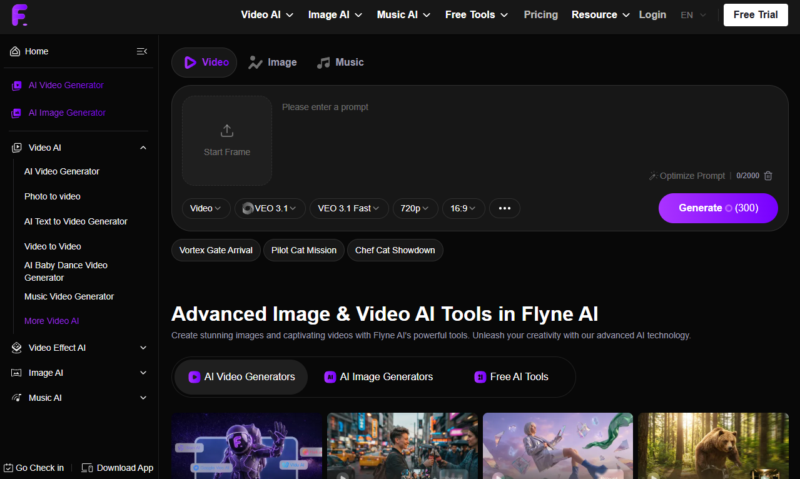Image resolution: width=800 pixels, height=479 pixels.
Task: Open the Image AI top menu
Action: [x=335, y=15]
